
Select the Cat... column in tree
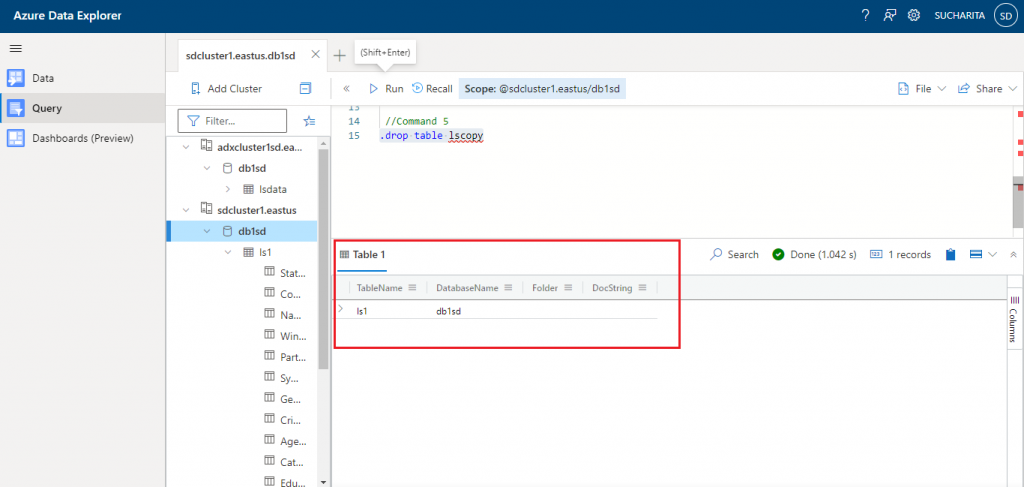(291, 462)
